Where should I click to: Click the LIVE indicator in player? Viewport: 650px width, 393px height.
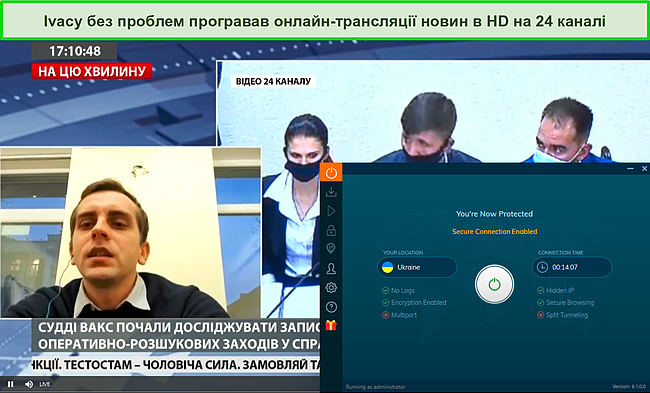coord(45,384)
